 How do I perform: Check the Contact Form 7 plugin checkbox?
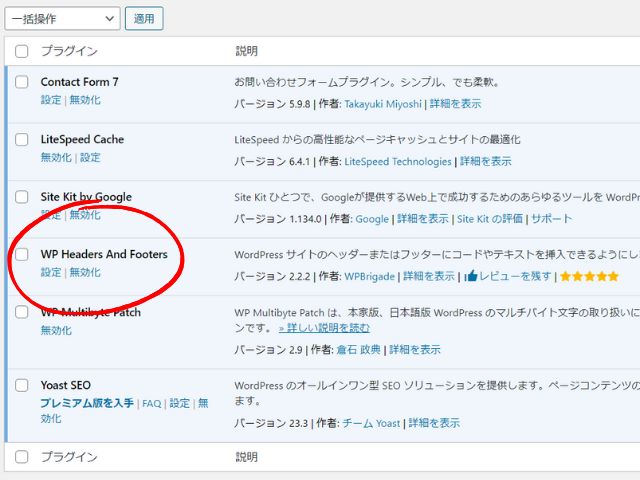click(22, 82)
